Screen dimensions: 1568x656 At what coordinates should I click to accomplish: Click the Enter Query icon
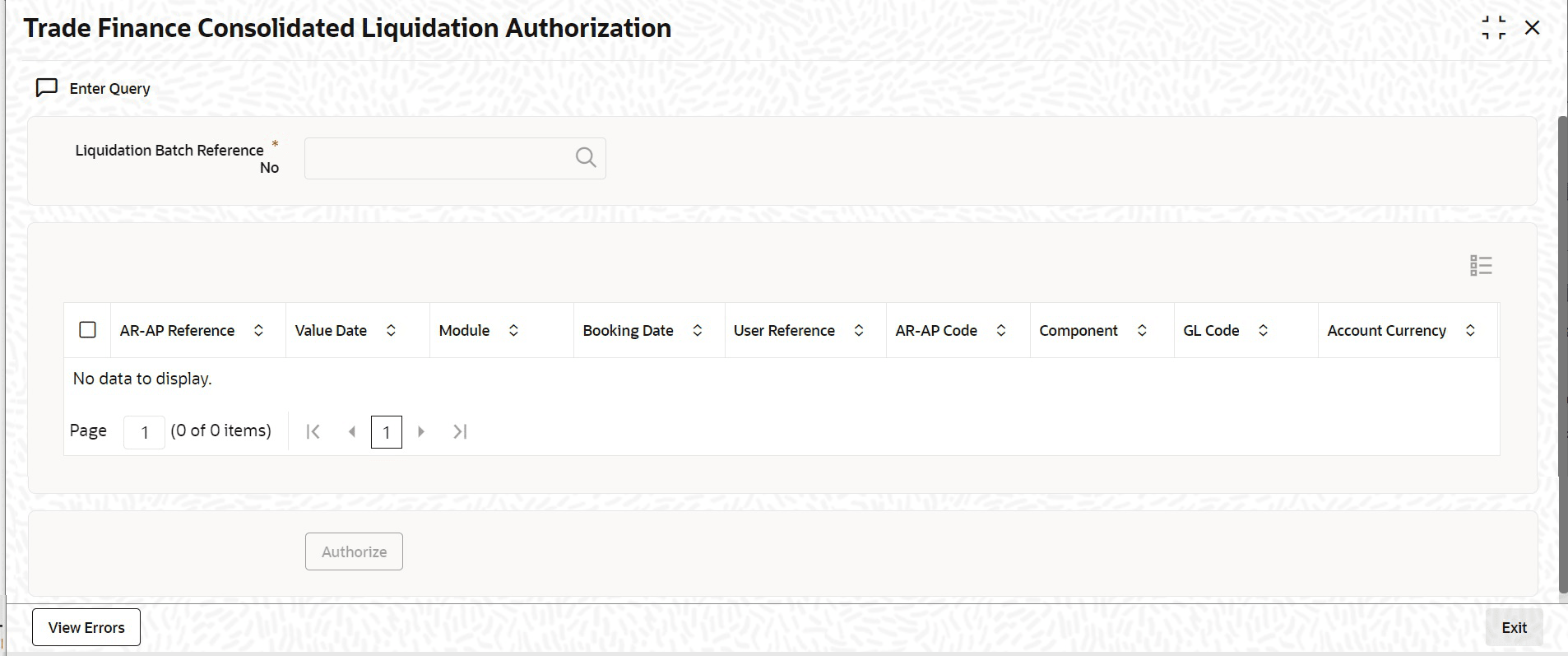pos(47,87)
